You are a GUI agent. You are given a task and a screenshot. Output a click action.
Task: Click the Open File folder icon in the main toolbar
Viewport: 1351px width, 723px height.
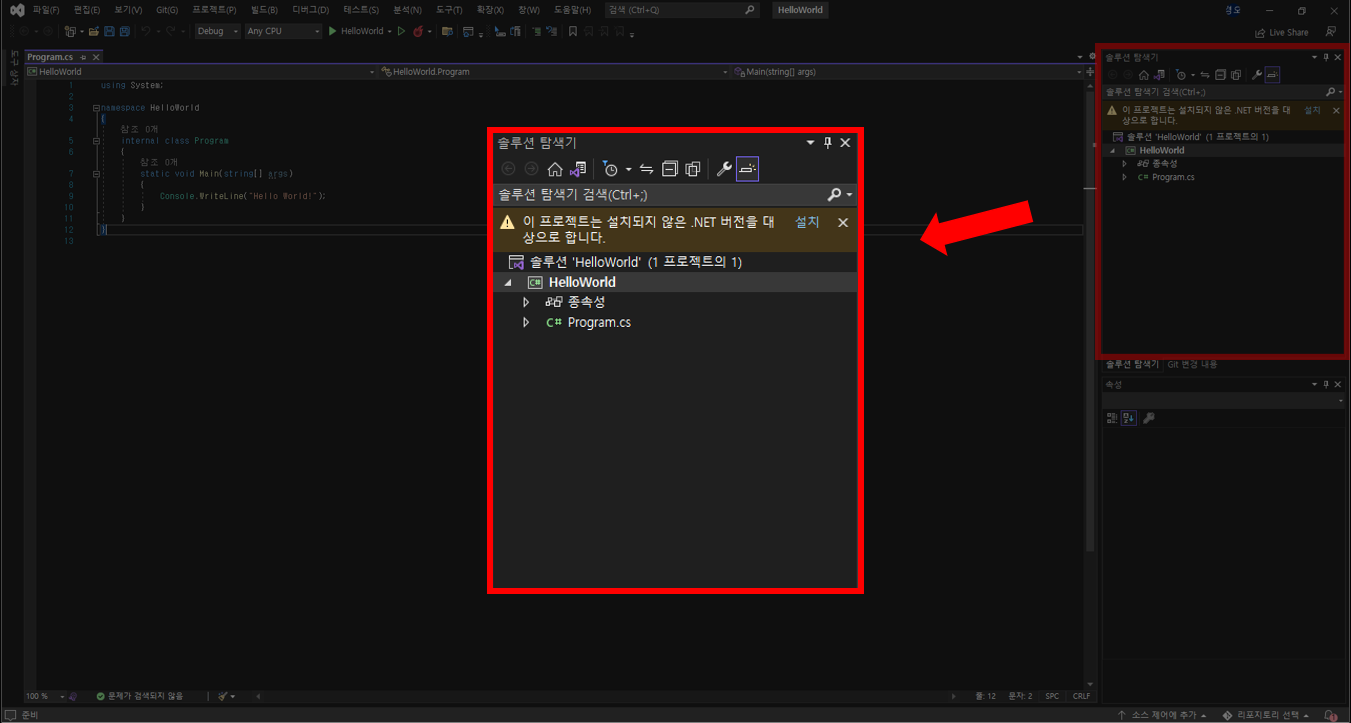94,31
